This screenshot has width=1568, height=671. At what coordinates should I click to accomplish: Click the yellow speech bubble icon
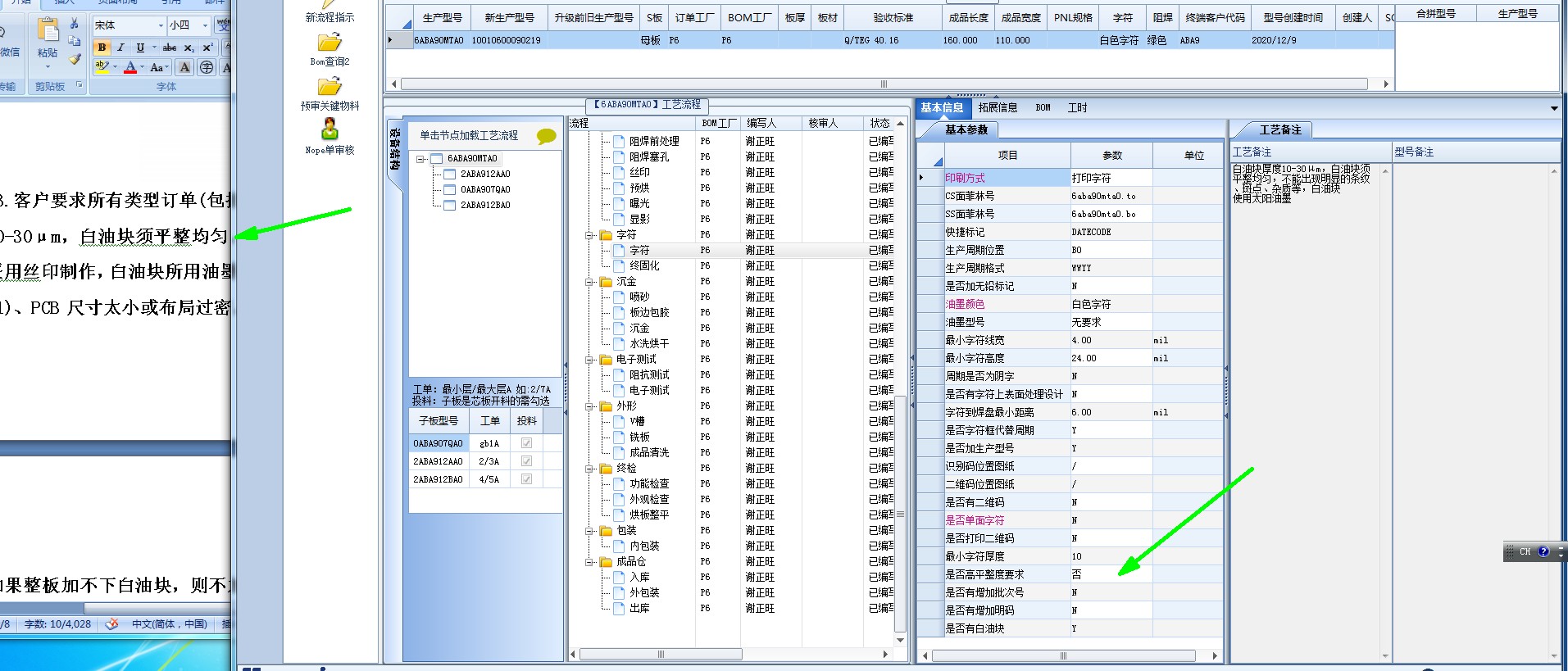[x=546, y=136]
